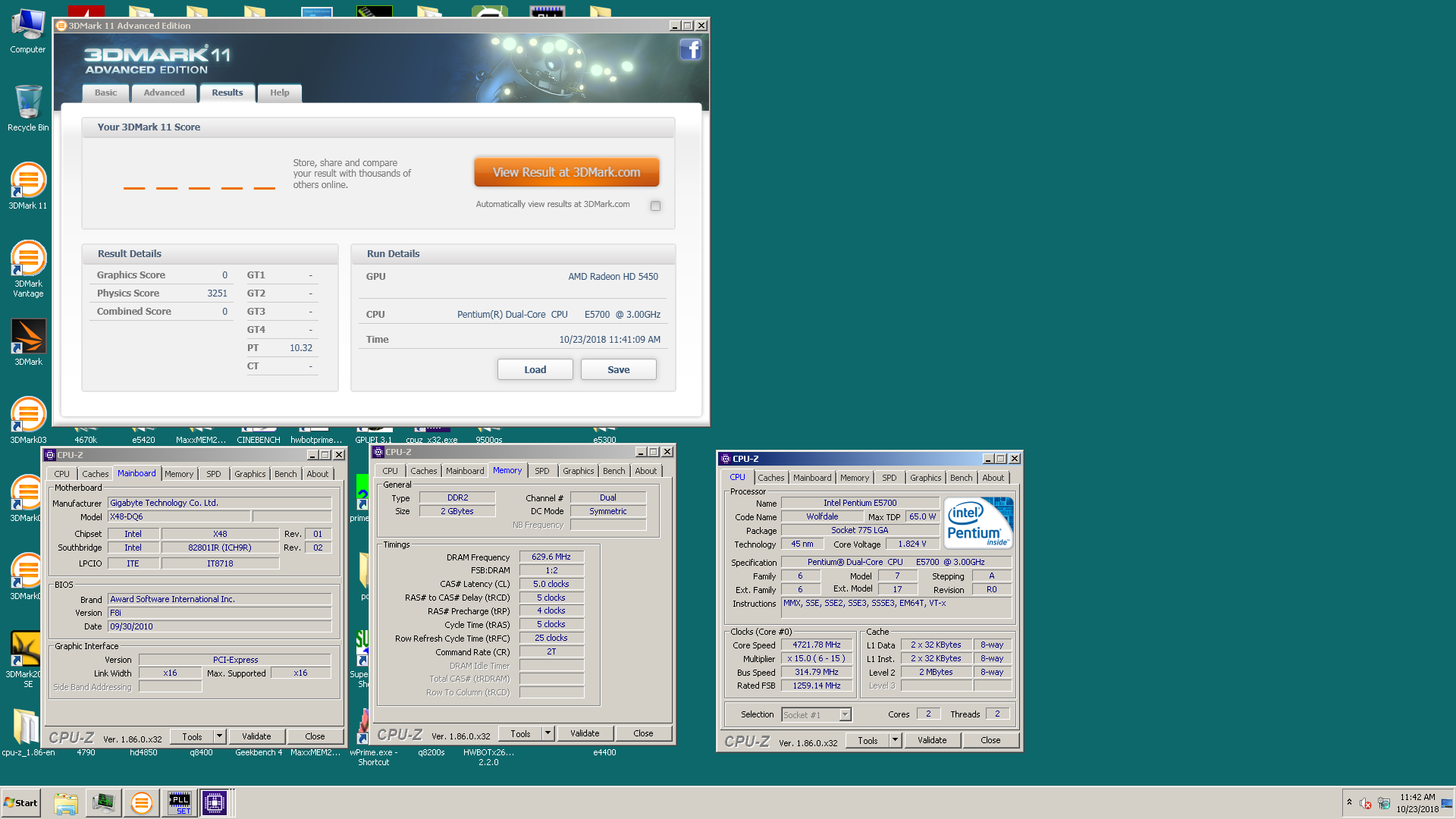Screen dimensions: 1456x819
Task: Open Caches tab in Mainboard CPU-Z window
Action: pos(96,474)
